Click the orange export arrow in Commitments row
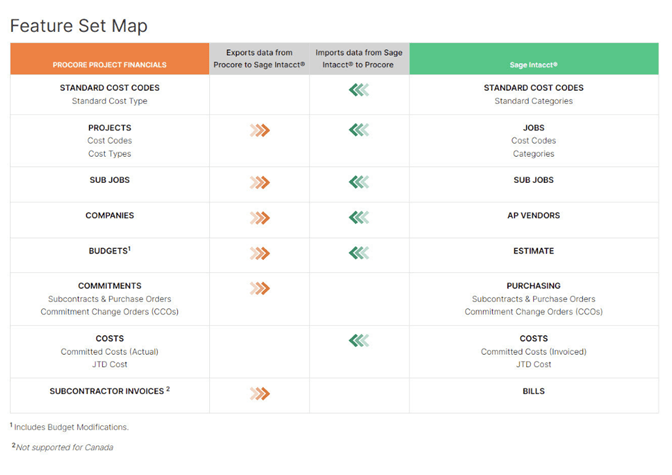The width and height of the screenshot is (672, 475). (260, 288)
